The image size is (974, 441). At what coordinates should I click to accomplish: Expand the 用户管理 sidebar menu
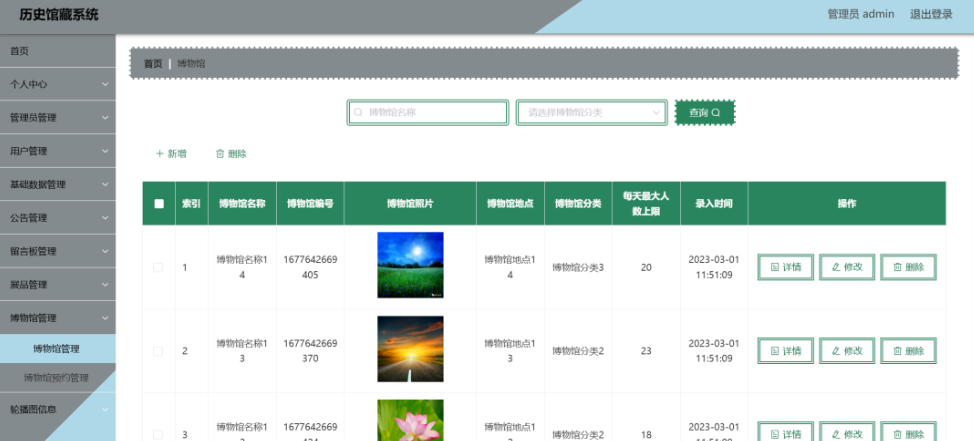pyautogui.click(x=58, y=151)
